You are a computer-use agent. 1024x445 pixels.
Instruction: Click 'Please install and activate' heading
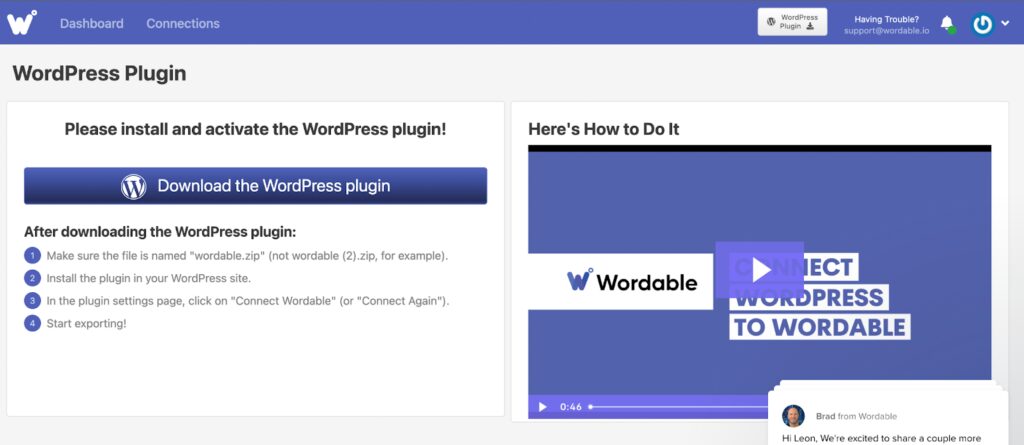tap(255, 129)
